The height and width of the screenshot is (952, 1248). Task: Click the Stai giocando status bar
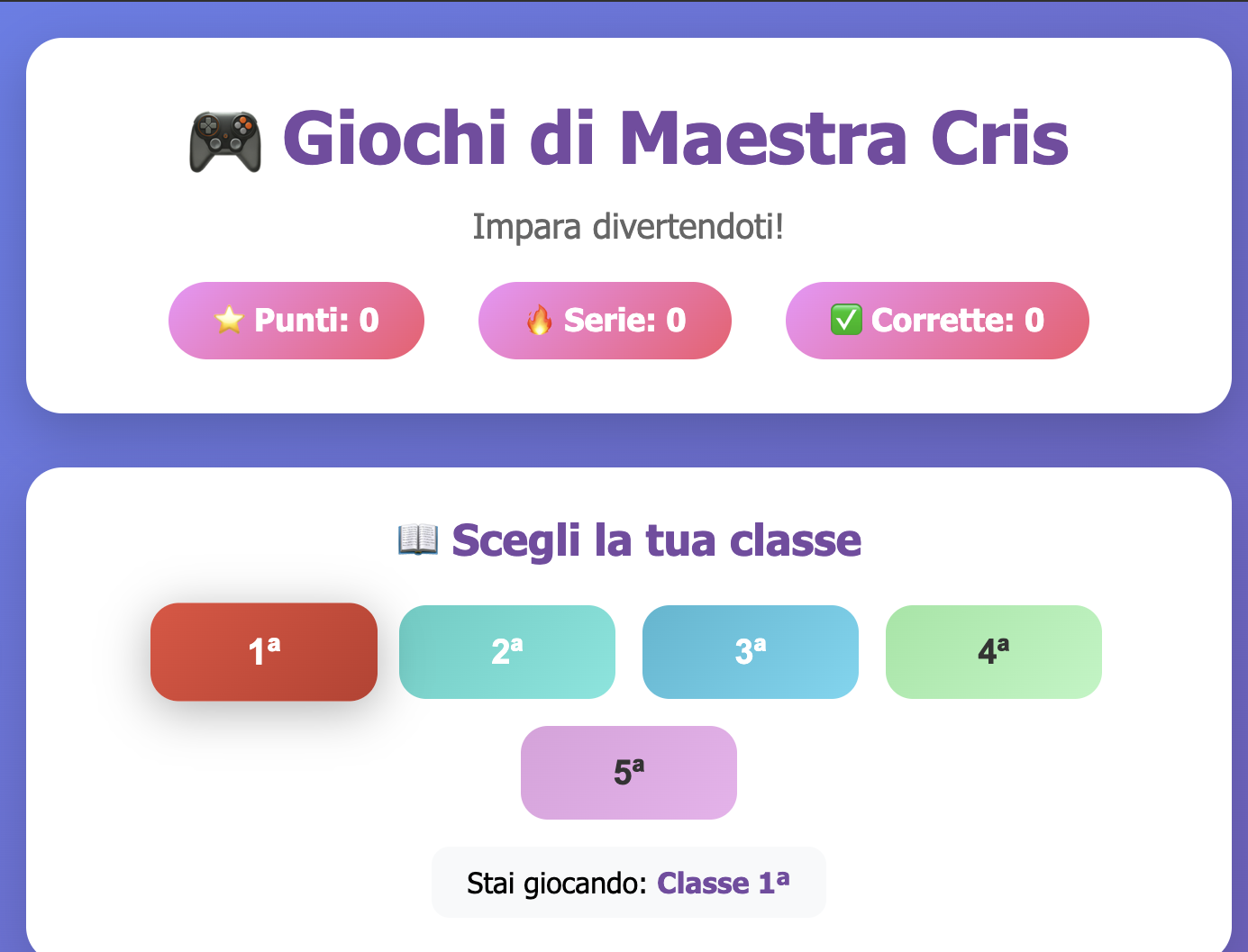(x=628, y=883)
